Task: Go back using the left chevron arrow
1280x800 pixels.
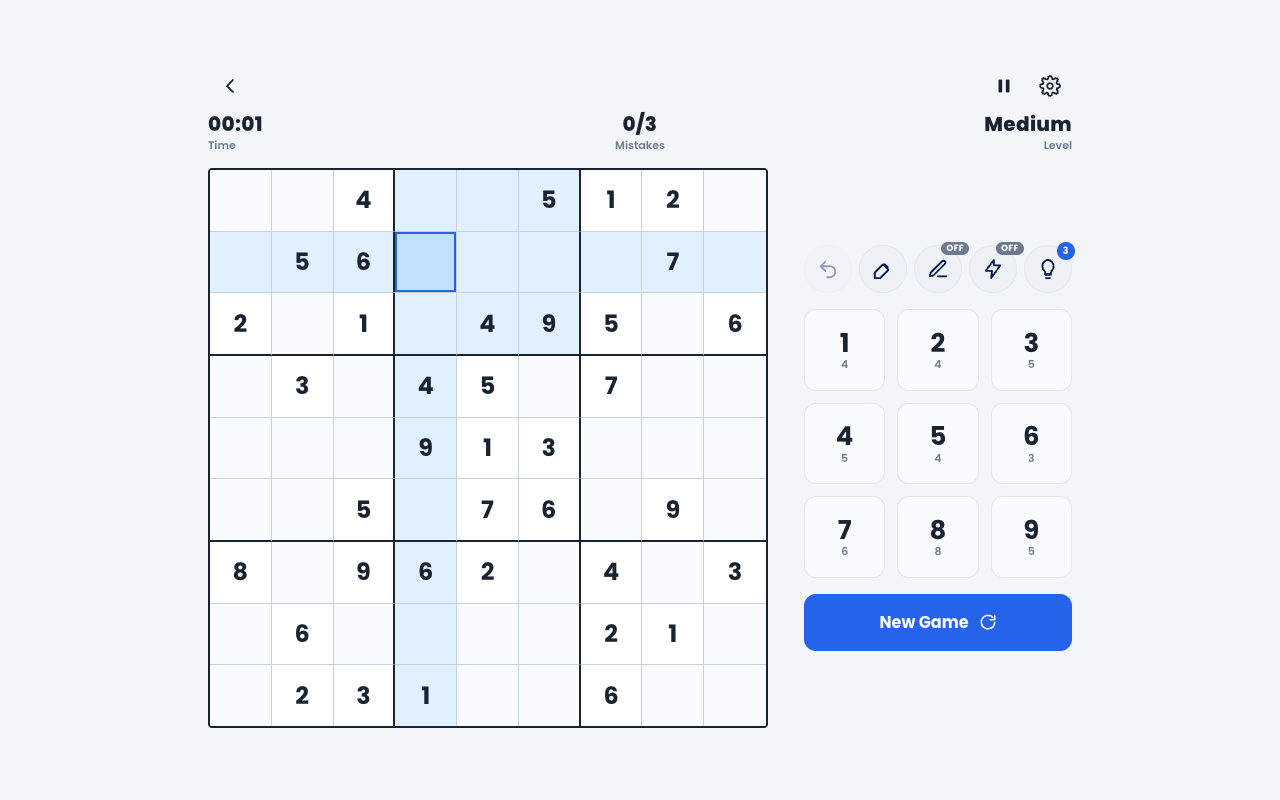Action: pyautogui.click(x=230, y=86)
